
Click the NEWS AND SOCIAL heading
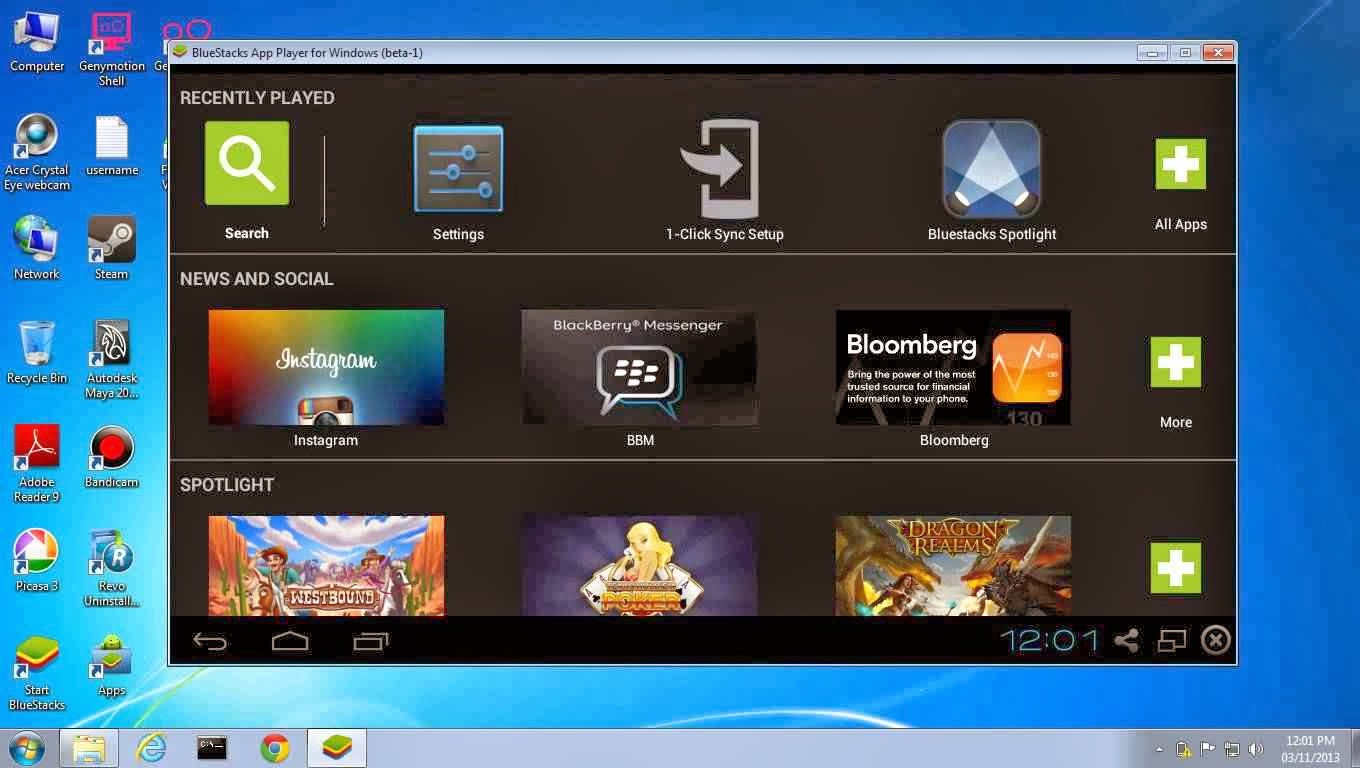[257, 279]
